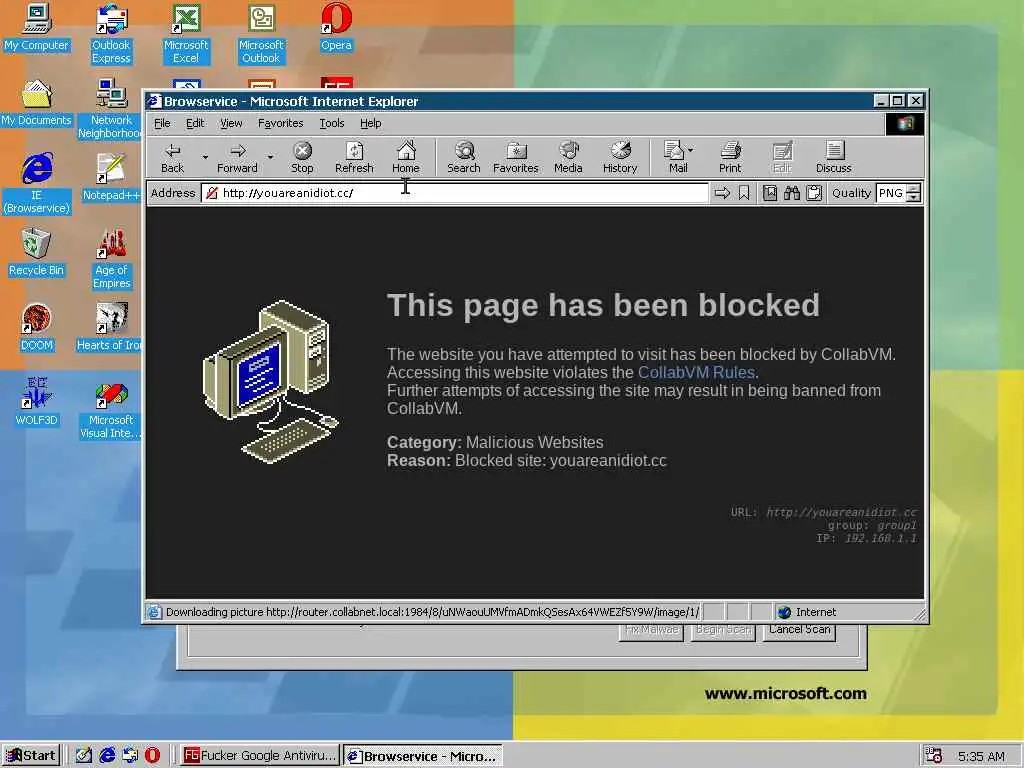Open the Opera desktop icon
Viewport: 1024px width, 768px height.
(336, 27)
